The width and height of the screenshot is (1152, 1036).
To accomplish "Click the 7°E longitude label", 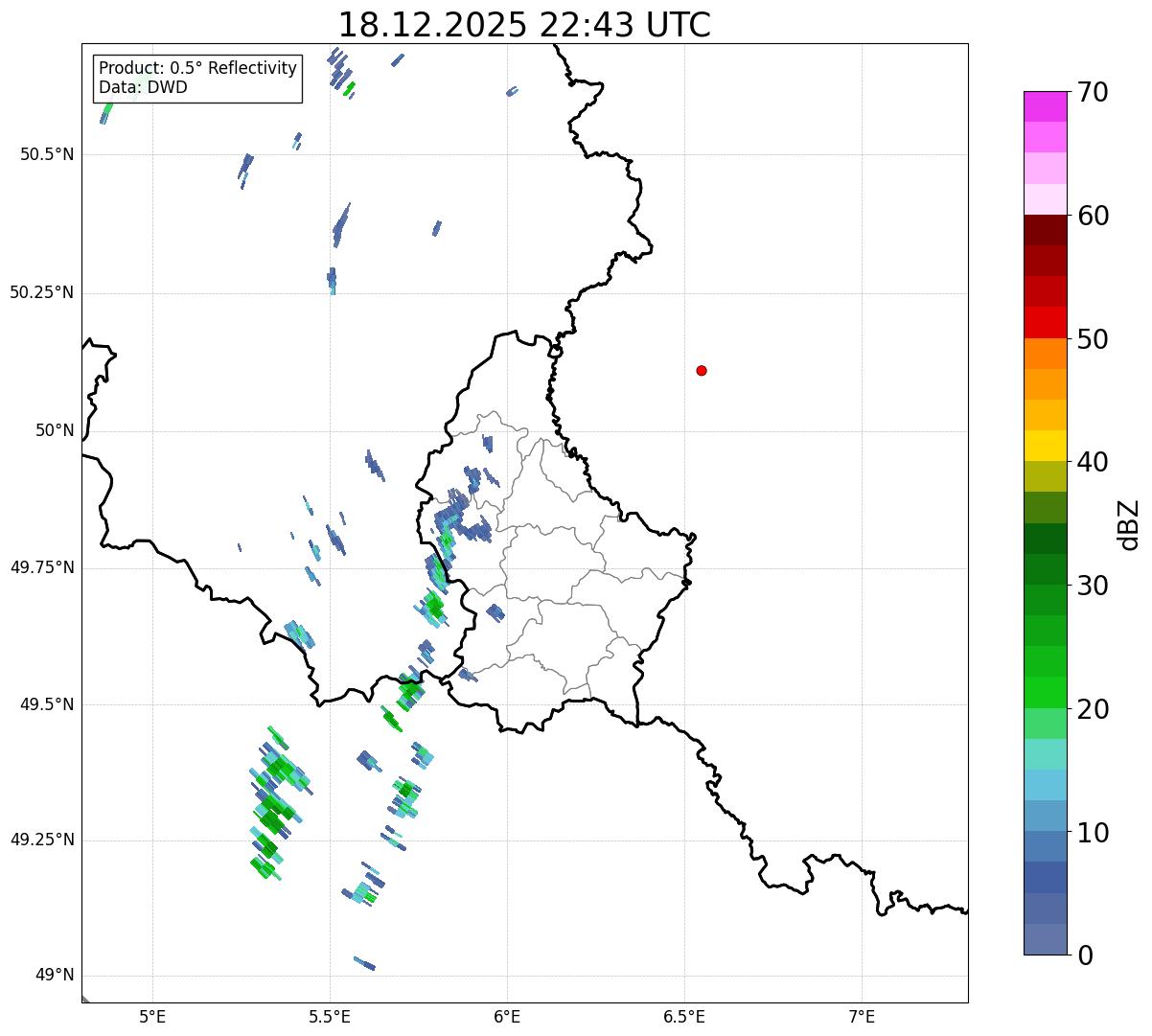I will 862,1017.
